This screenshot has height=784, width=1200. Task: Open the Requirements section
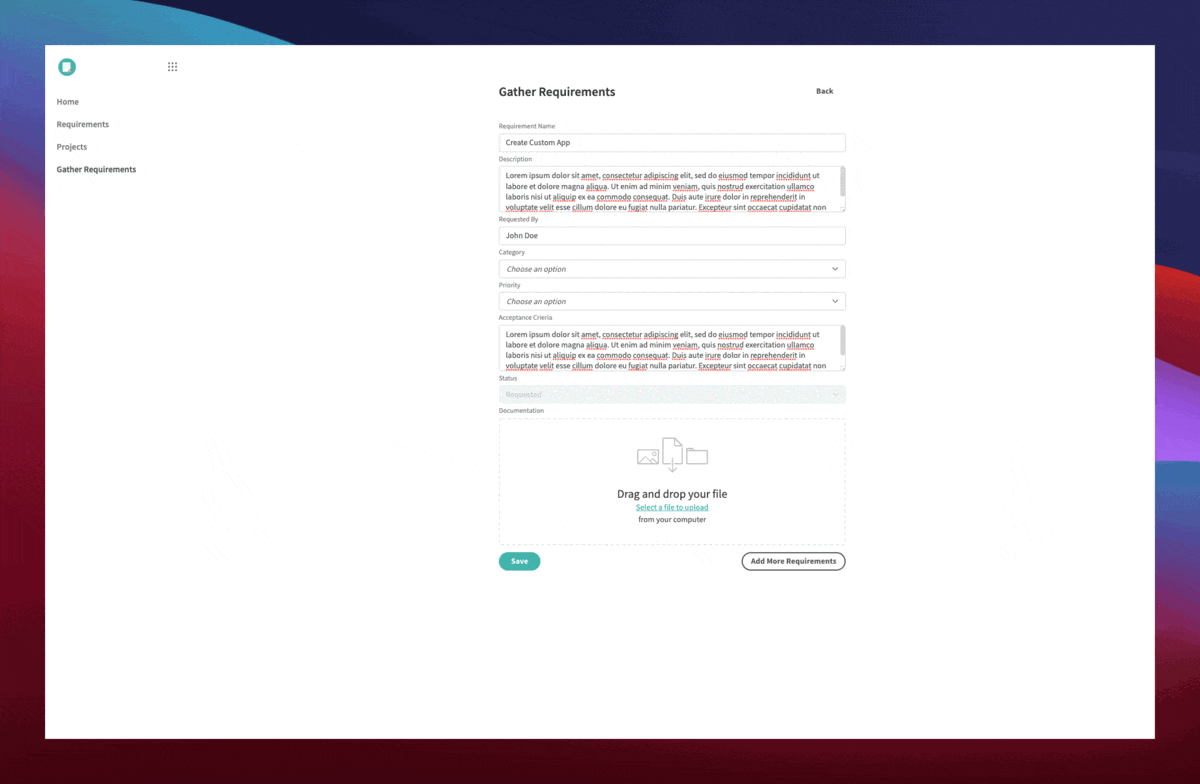tap(83, 124)
